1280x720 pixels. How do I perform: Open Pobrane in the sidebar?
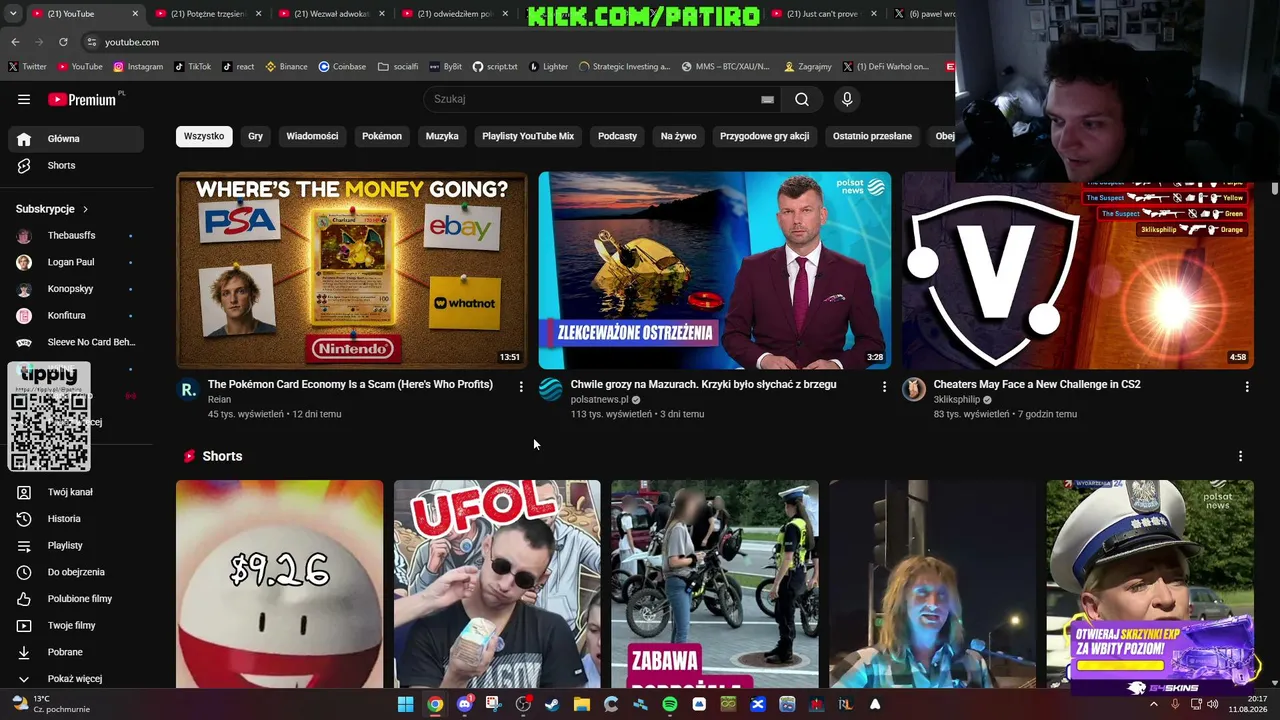pyautogui.click(x=76, y=652)
